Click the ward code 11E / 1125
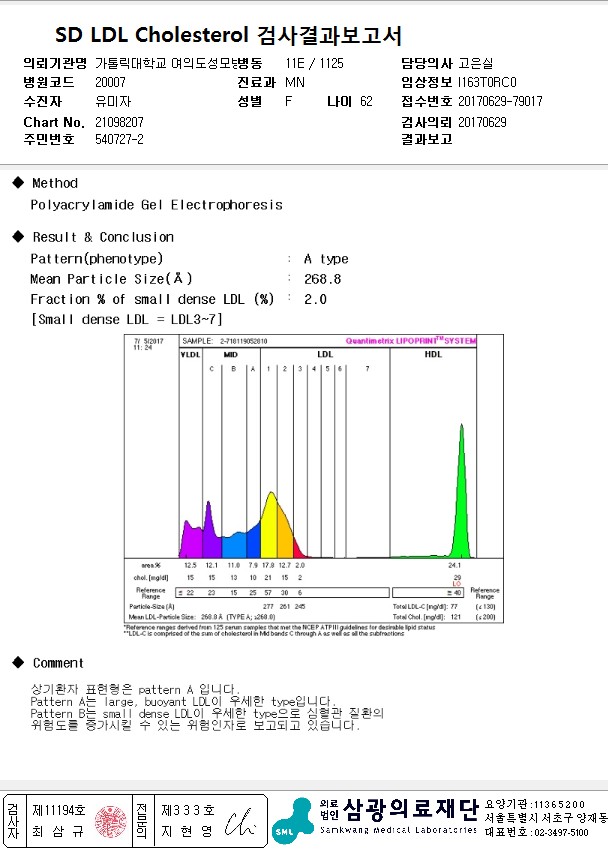This screenshot has width=608, height=859. [314, 63]
